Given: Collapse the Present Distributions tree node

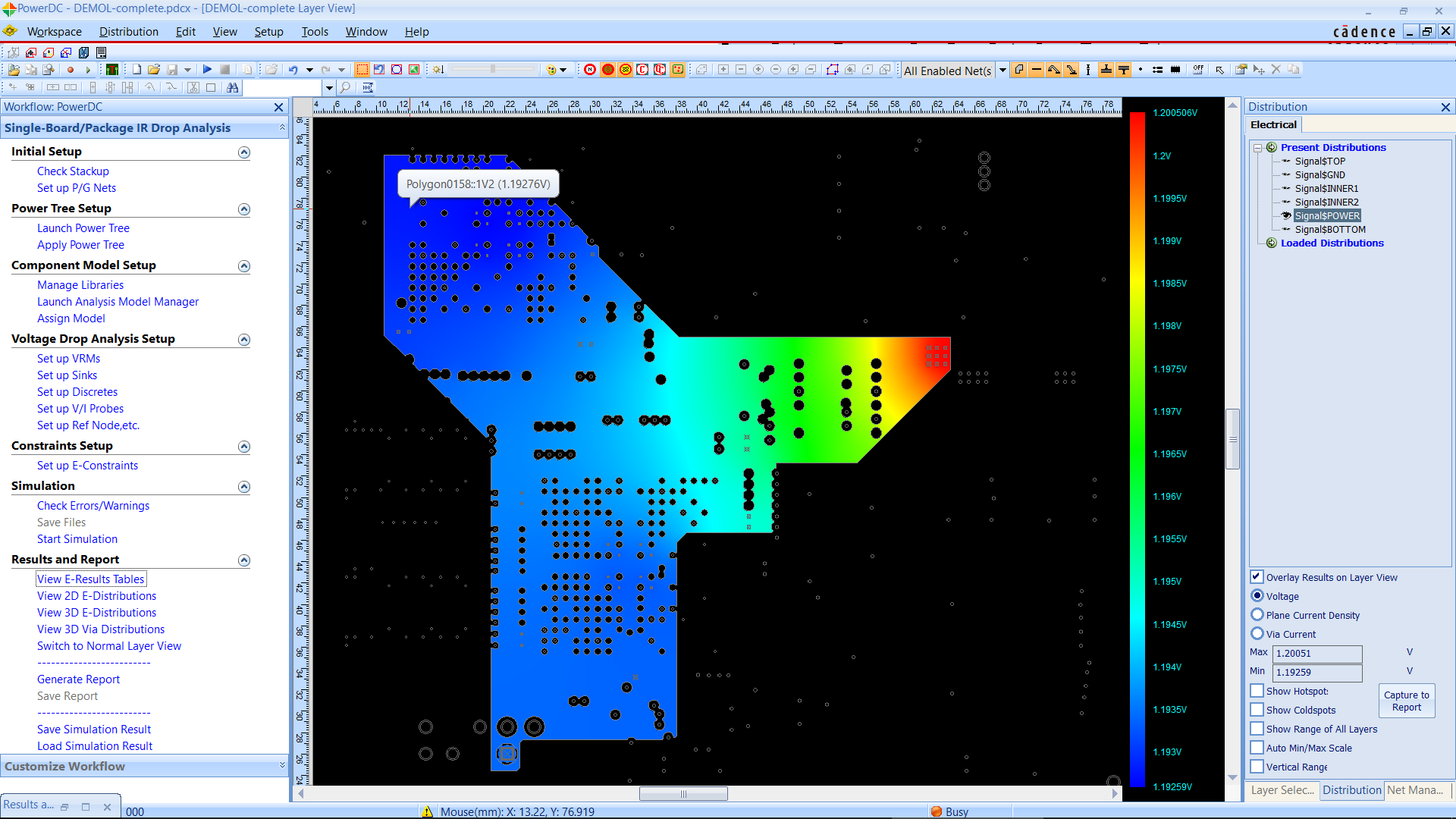Looking at the screenshot, I should pos(1257,148).
